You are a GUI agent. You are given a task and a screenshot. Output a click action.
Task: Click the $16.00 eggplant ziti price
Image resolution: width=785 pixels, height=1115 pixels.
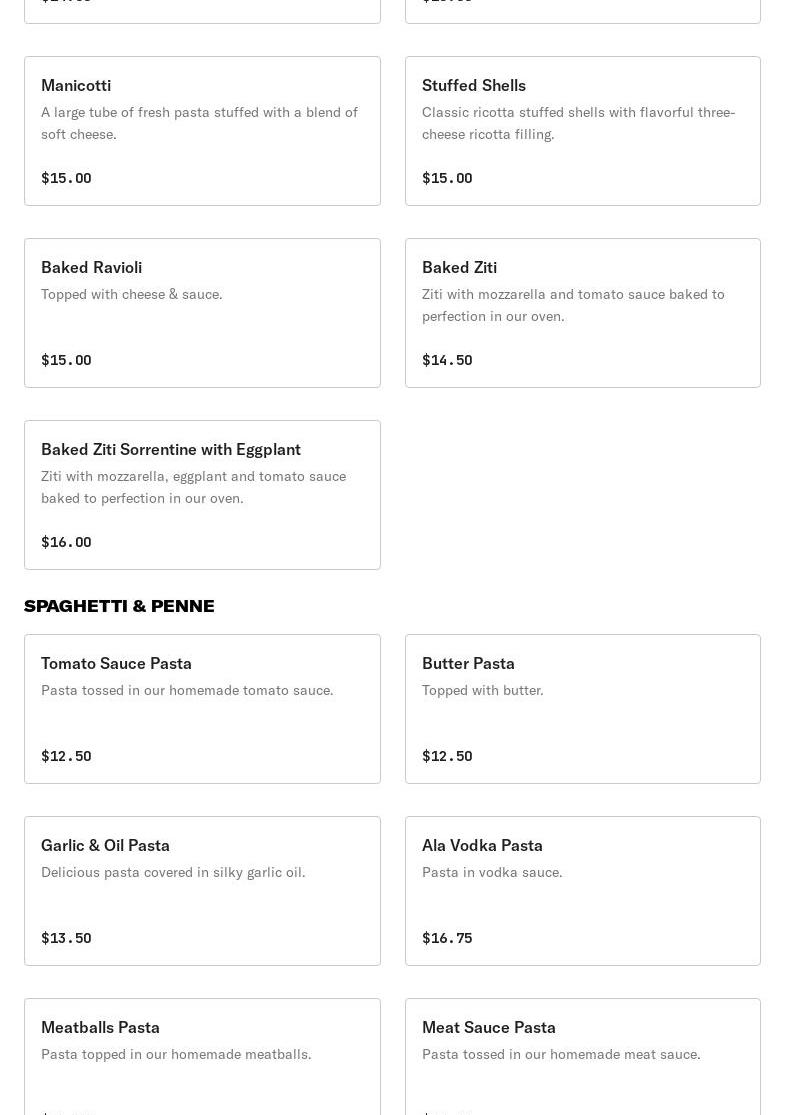point(66,542)
